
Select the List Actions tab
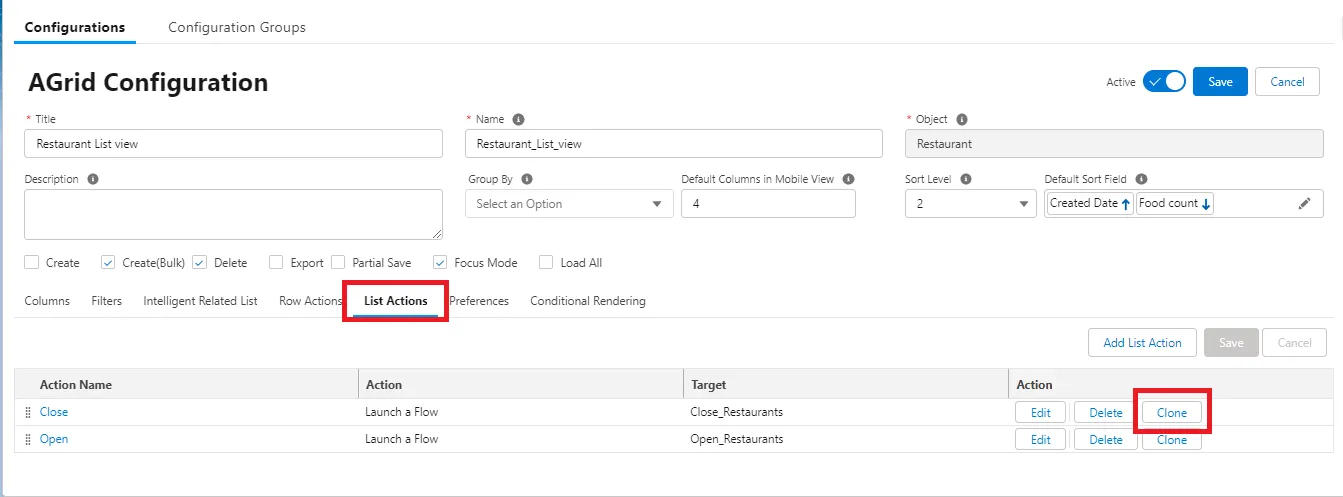point(396,301)
